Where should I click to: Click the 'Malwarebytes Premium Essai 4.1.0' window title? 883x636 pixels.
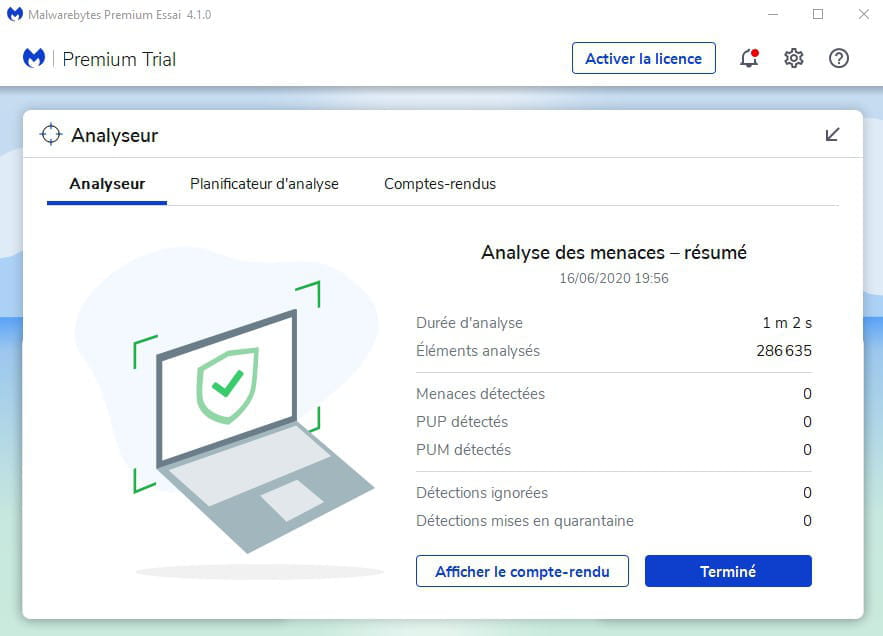click(119, 15)
